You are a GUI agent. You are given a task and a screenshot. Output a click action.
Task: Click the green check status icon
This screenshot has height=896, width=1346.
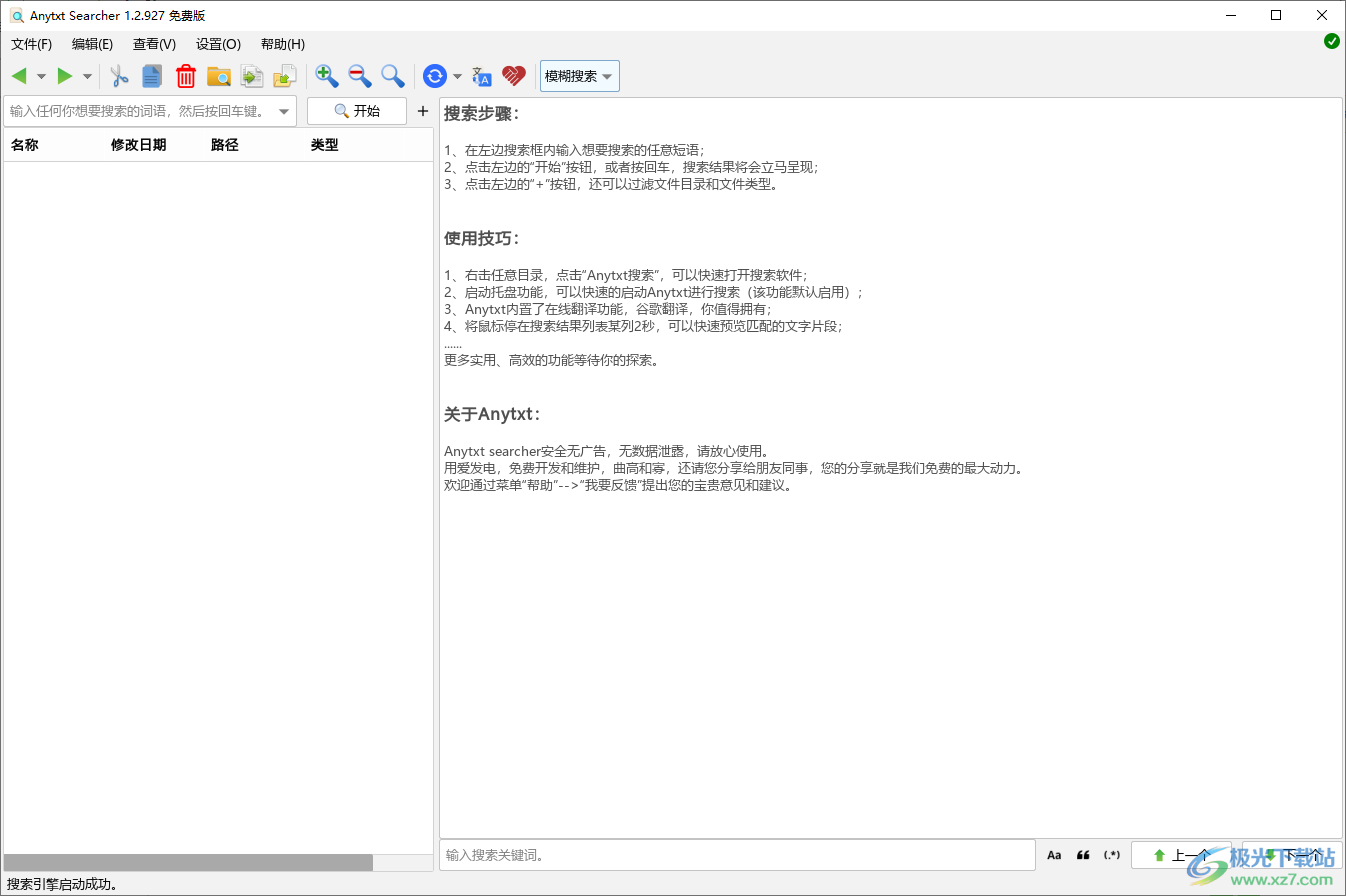click(1332, 41)
